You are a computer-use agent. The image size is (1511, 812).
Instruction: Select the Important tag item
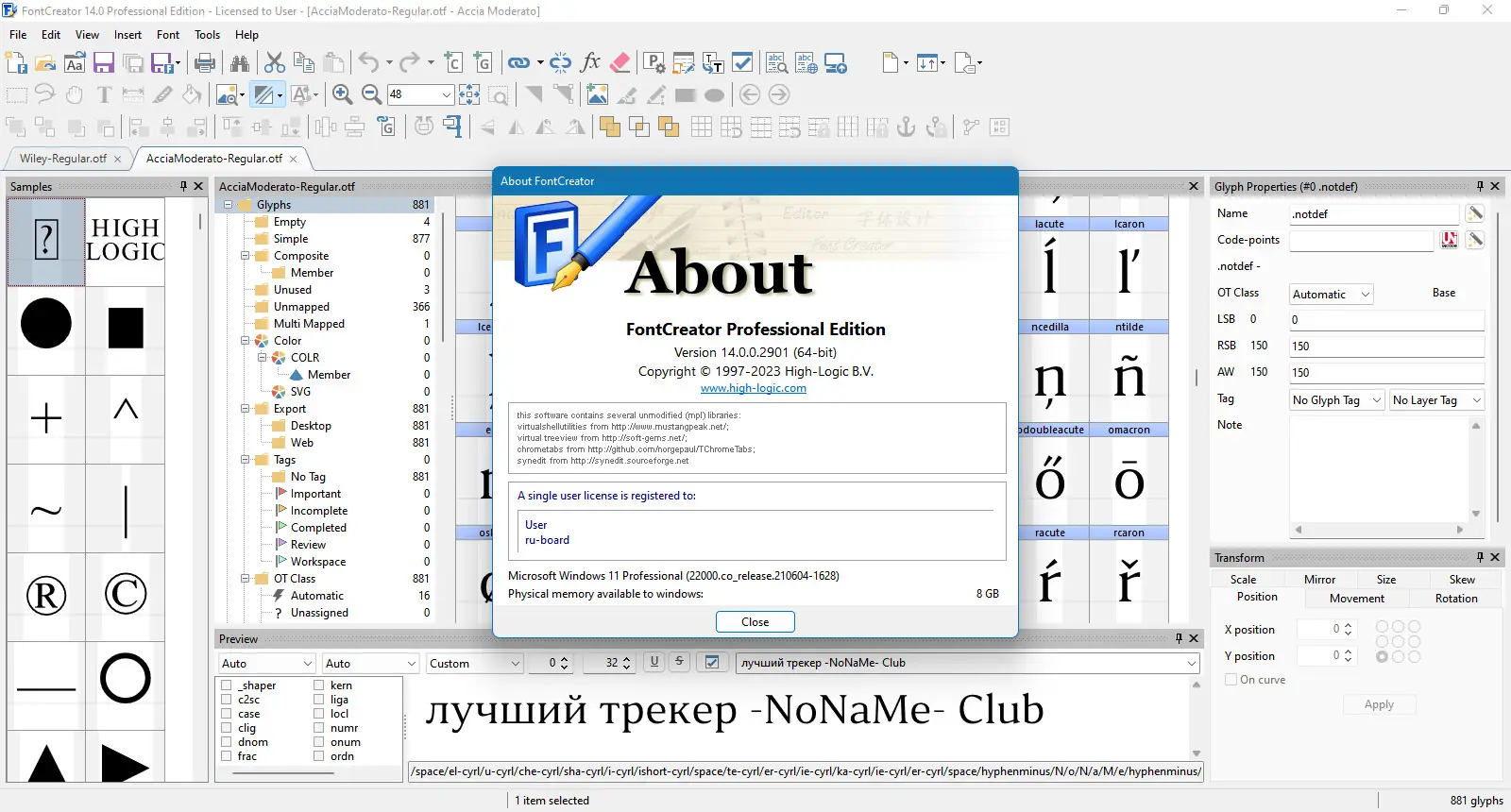315,494
